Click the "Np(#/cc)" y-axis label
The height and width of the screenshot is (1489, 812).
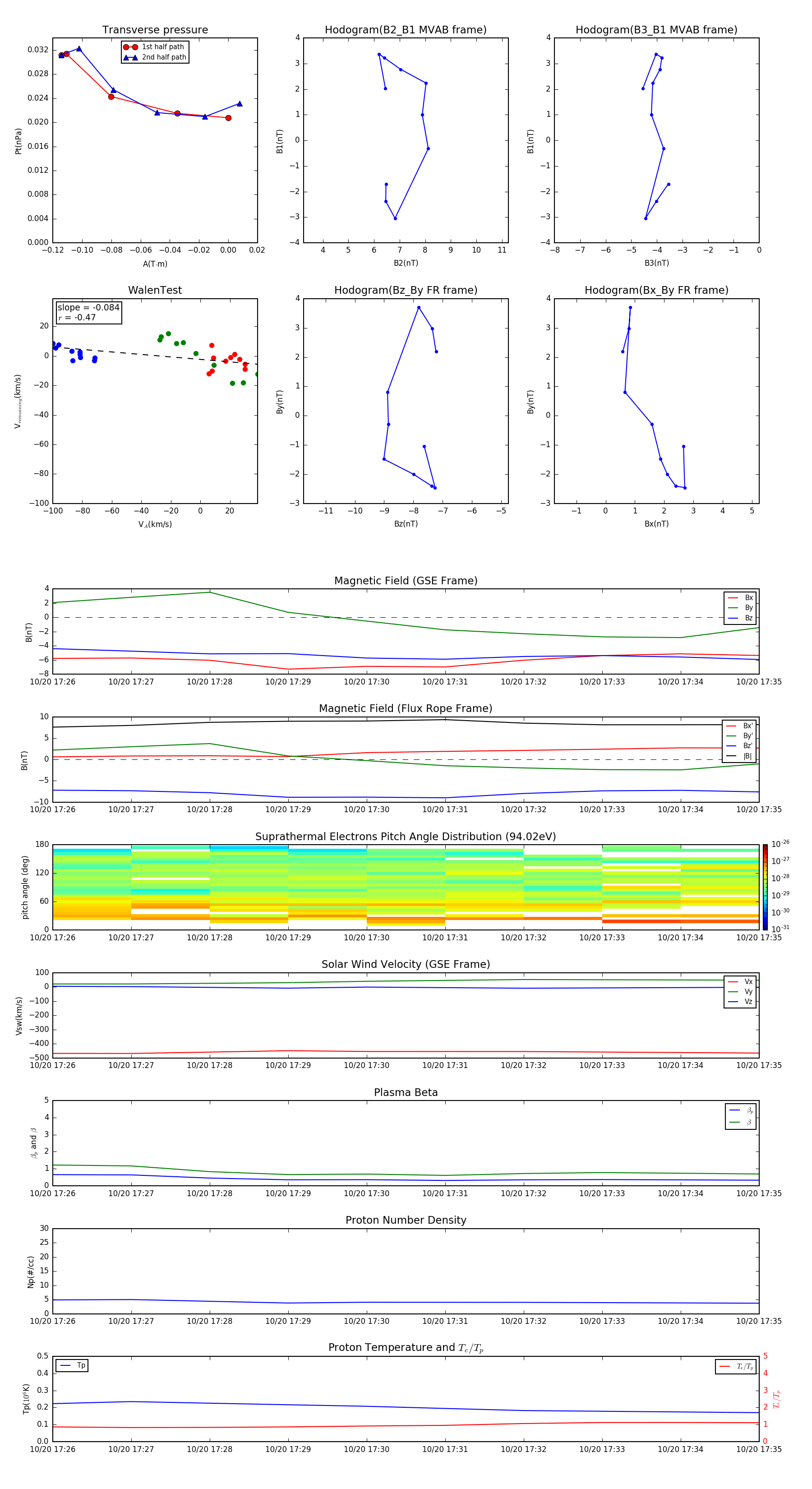pyautogui.click(x=31, y=1272)
